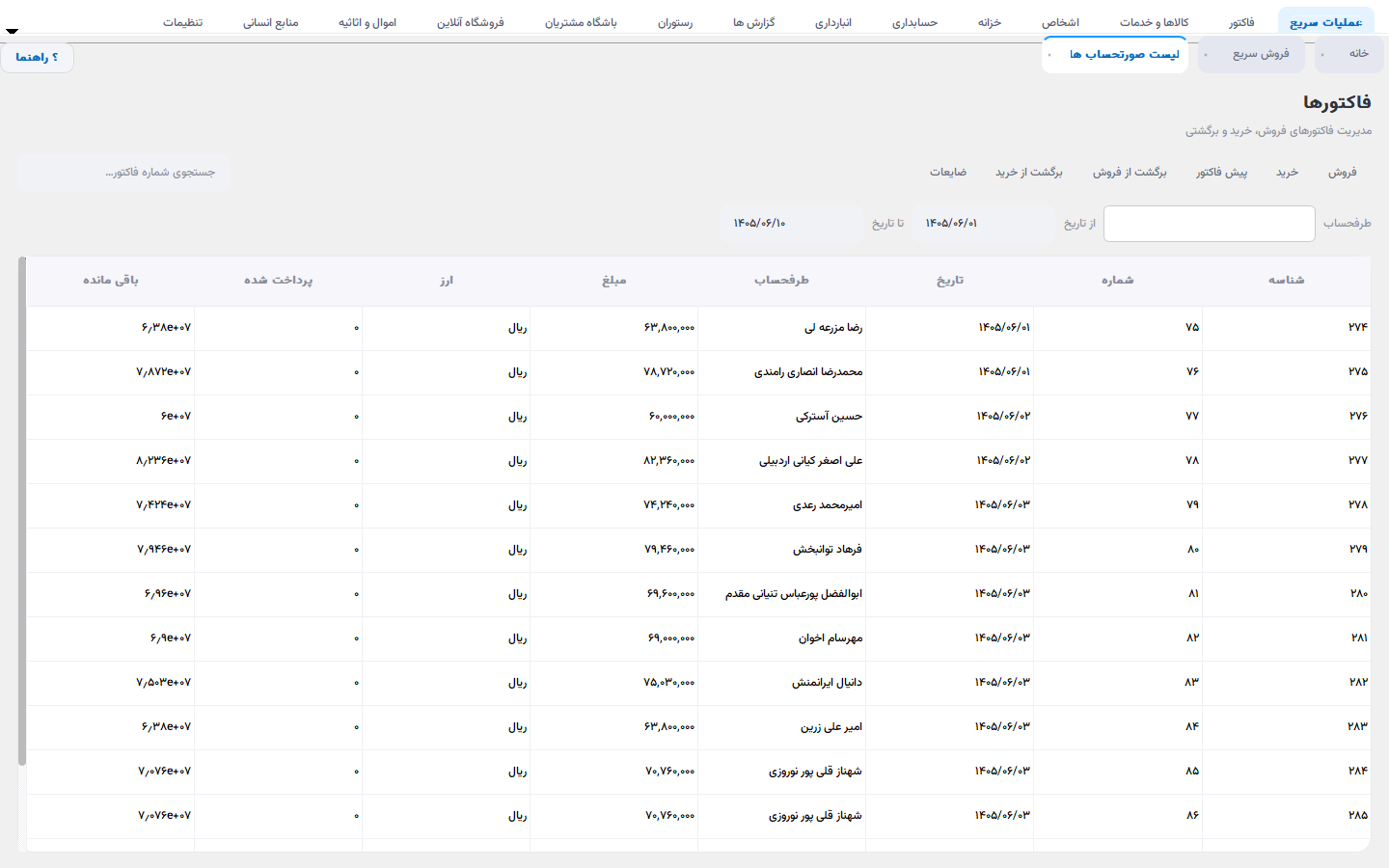
Task: Open the گزارش ها menu
Action: point(753,22)
